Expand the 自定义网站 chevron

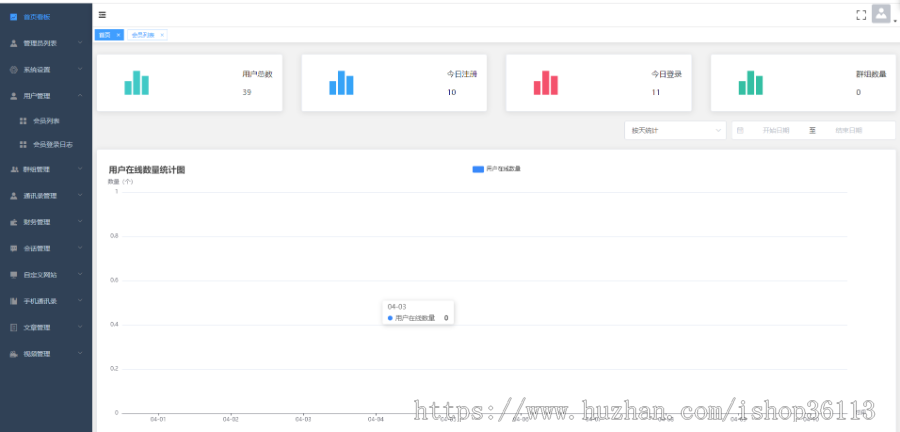point(80,274)
